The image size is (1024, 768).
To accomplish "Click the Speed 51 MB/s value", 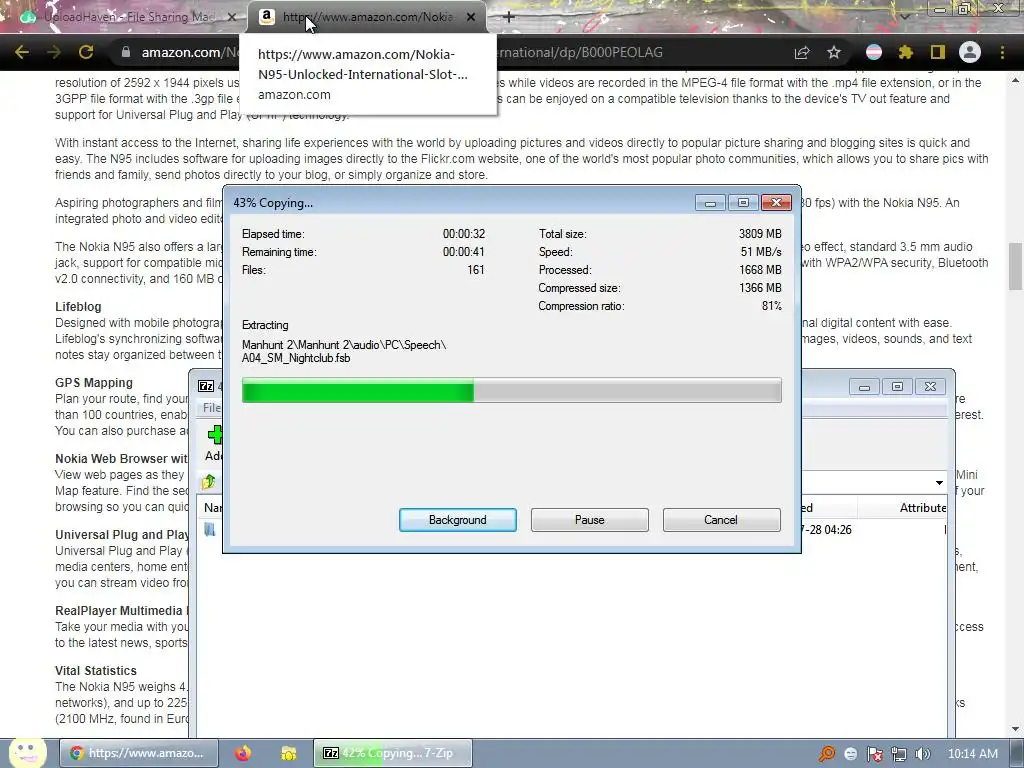I will click(761, 252).
